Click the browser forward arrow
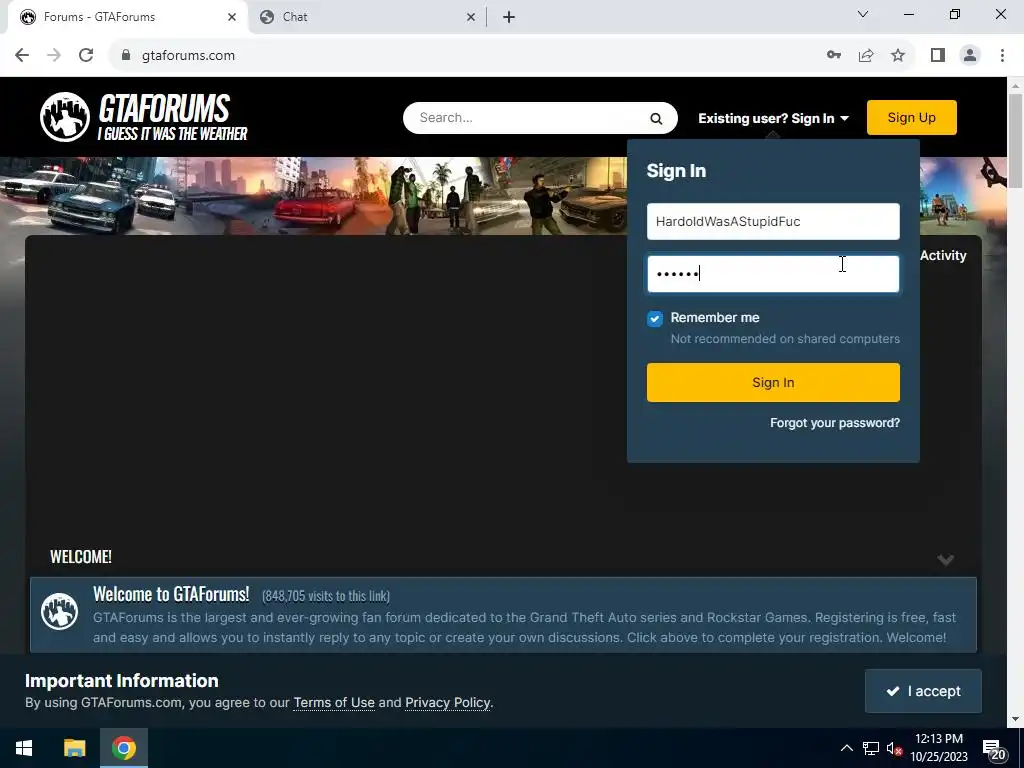1024x768 pixels. pyautogui.click(x=54, y=55)
